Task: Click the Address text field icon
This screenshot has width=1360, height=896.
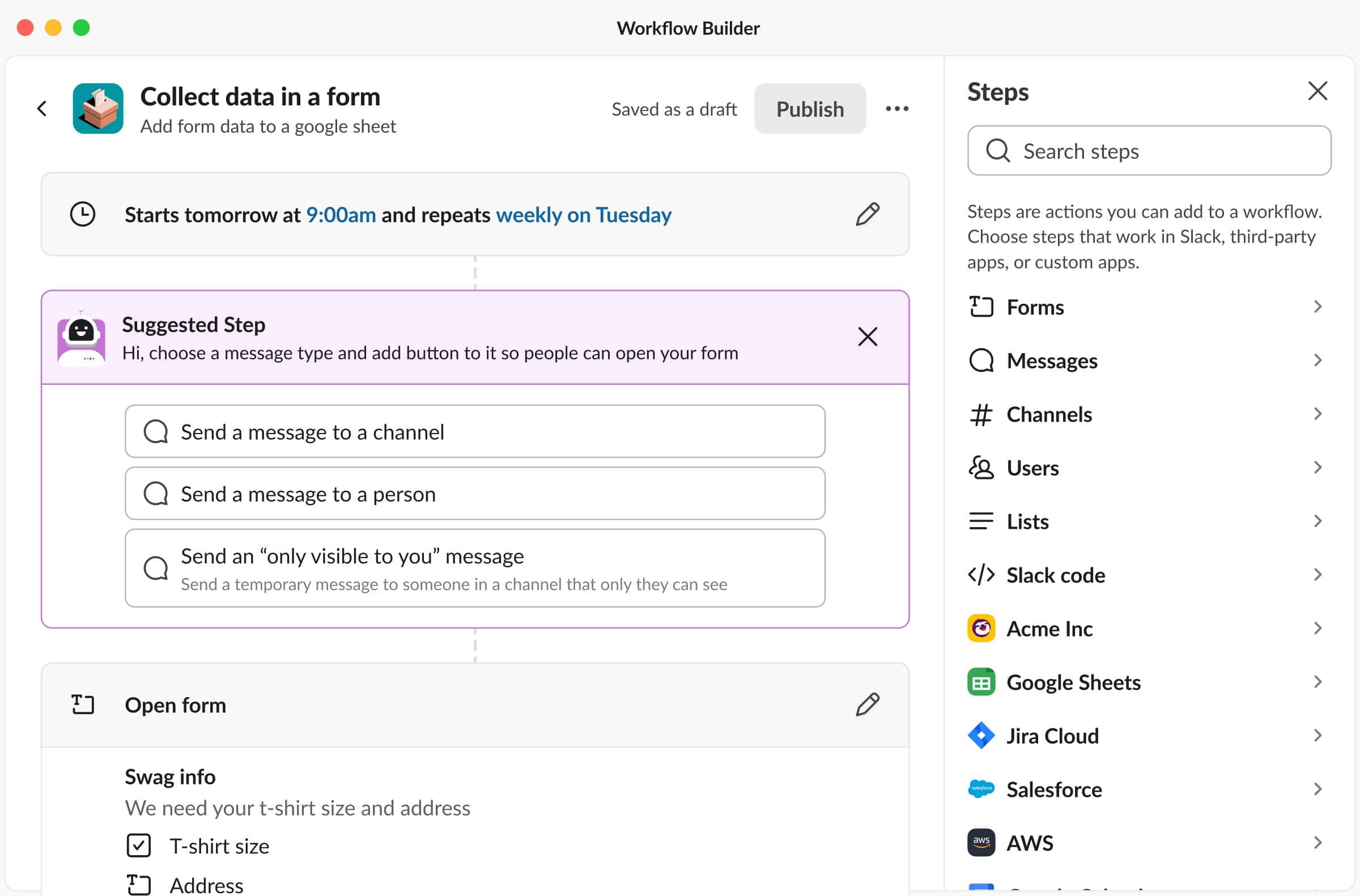Action: [138, 885]
